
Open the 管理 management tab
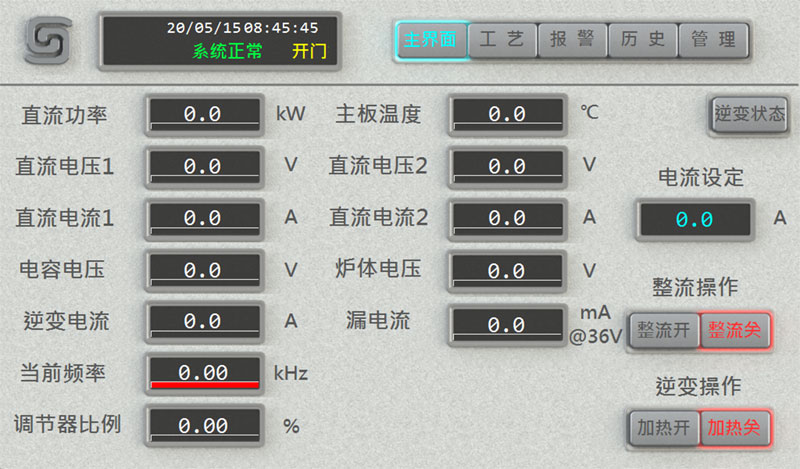[x=714, y=41]
